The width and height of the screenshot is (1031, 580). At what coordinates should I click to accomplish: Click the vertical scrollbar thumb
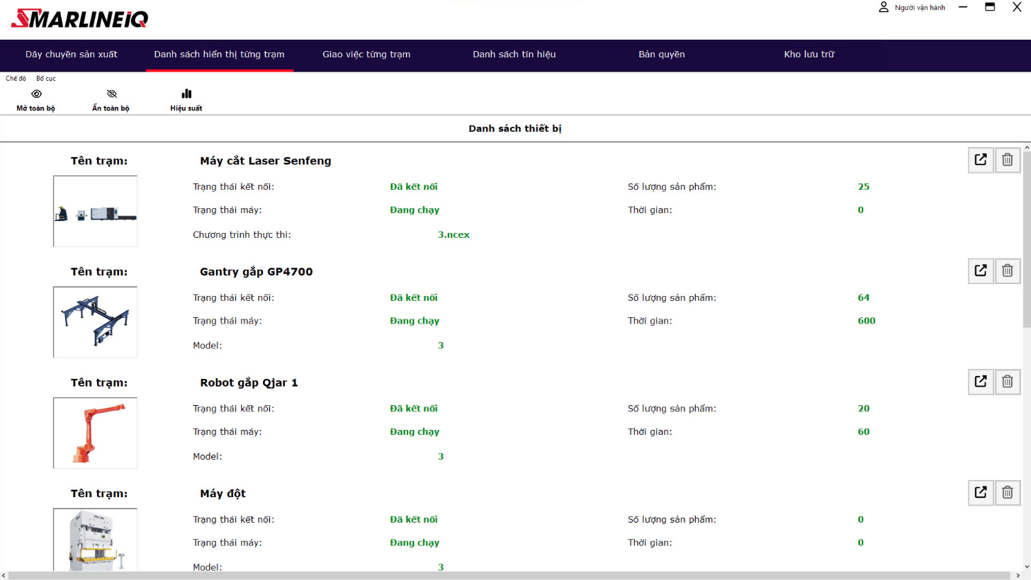click(1026, 240)
